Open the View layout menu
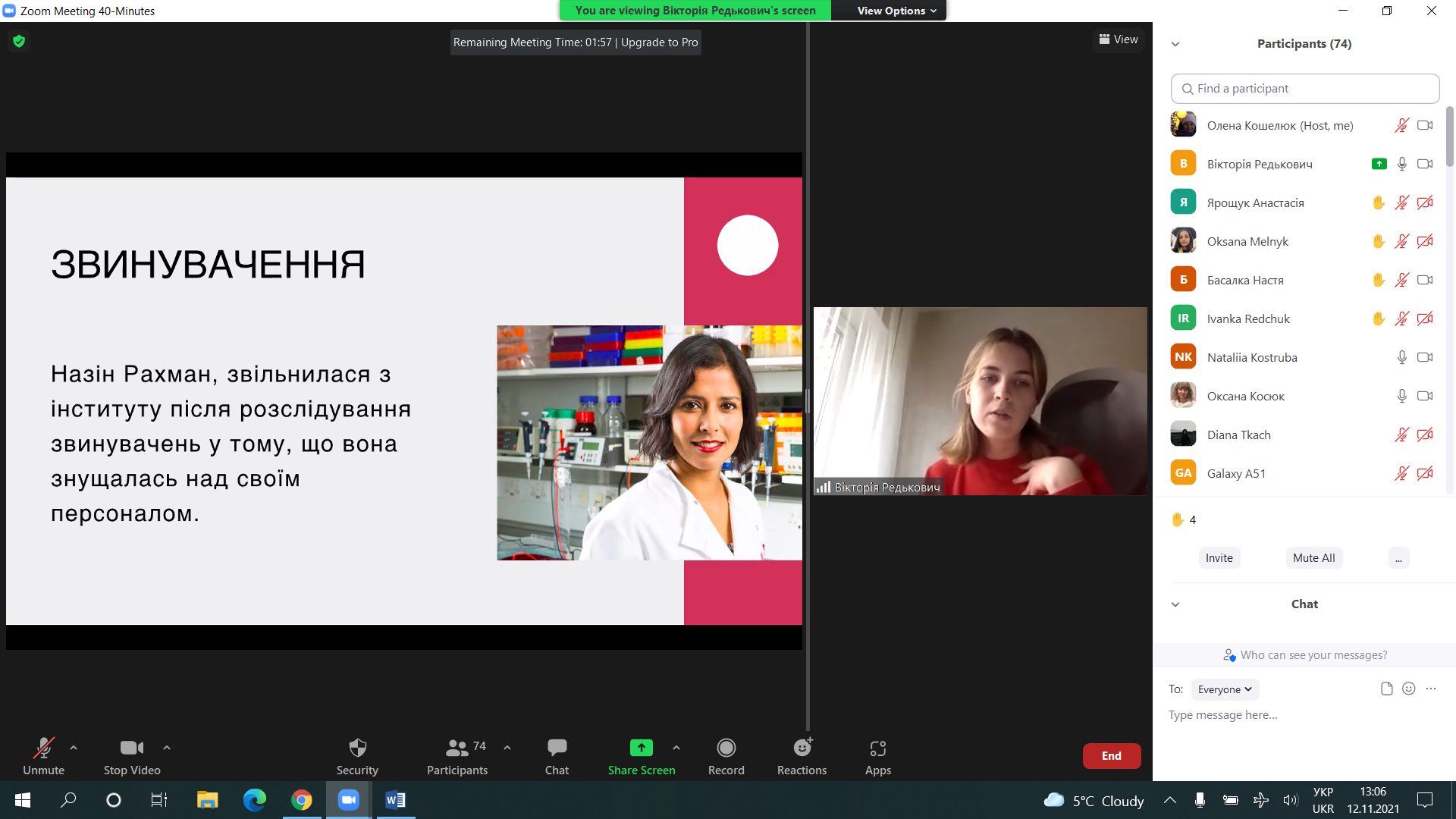 [x=1119, y=39]
